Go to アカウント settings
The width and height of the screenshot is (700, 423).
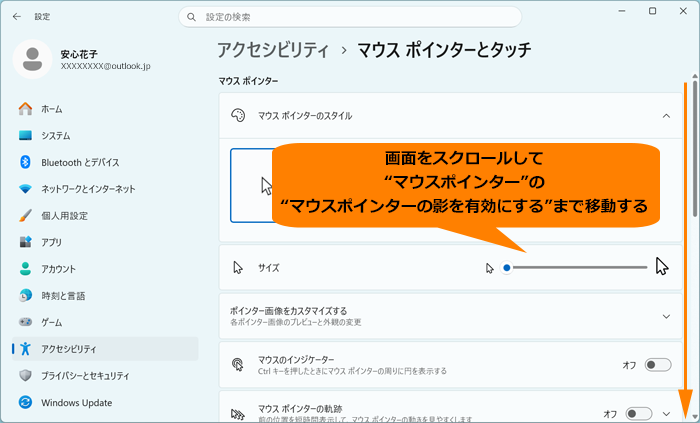(105, 269)
